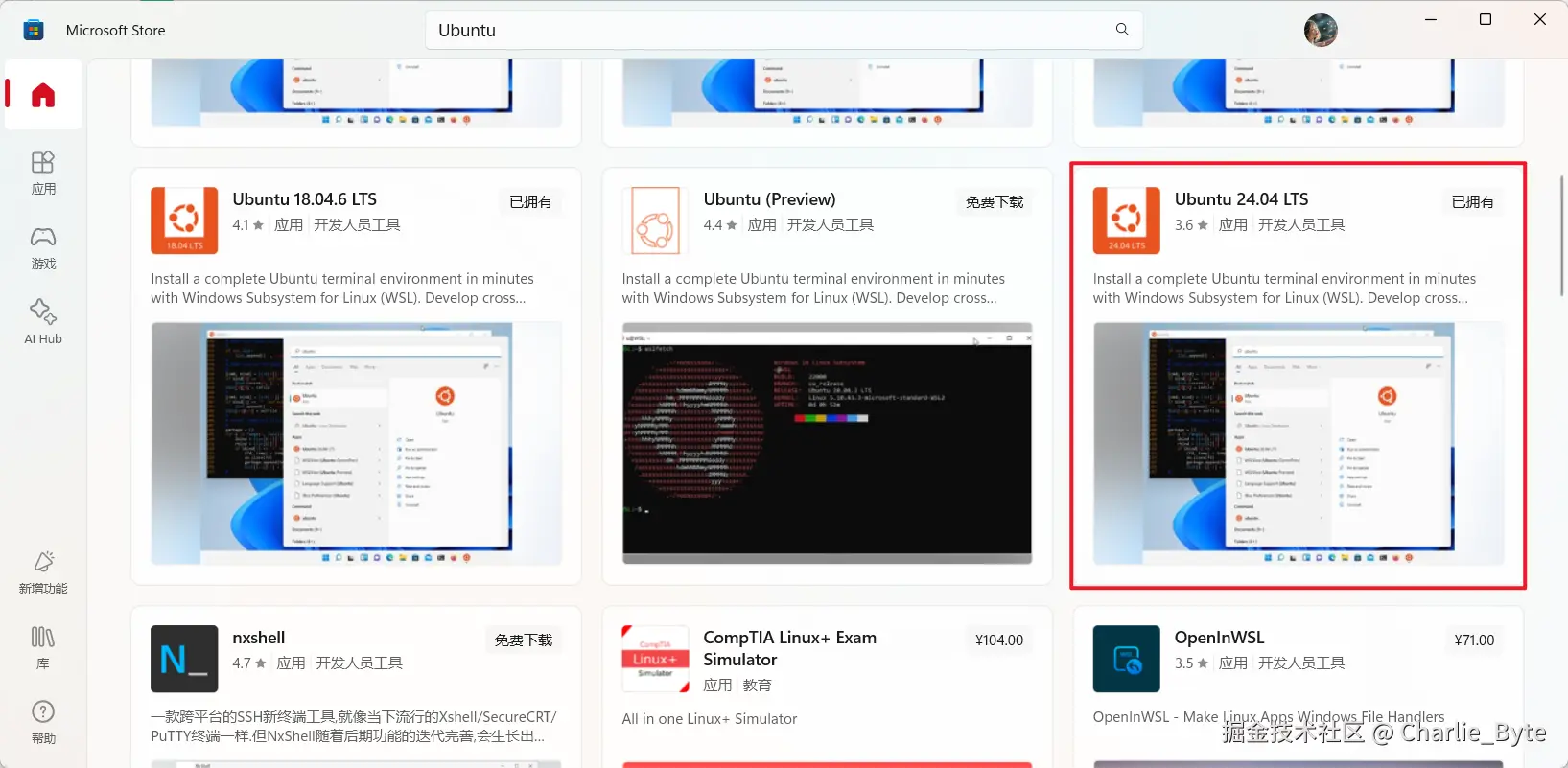
Task: Click the nxshell Chinese description text
Action: pos(354,727)
